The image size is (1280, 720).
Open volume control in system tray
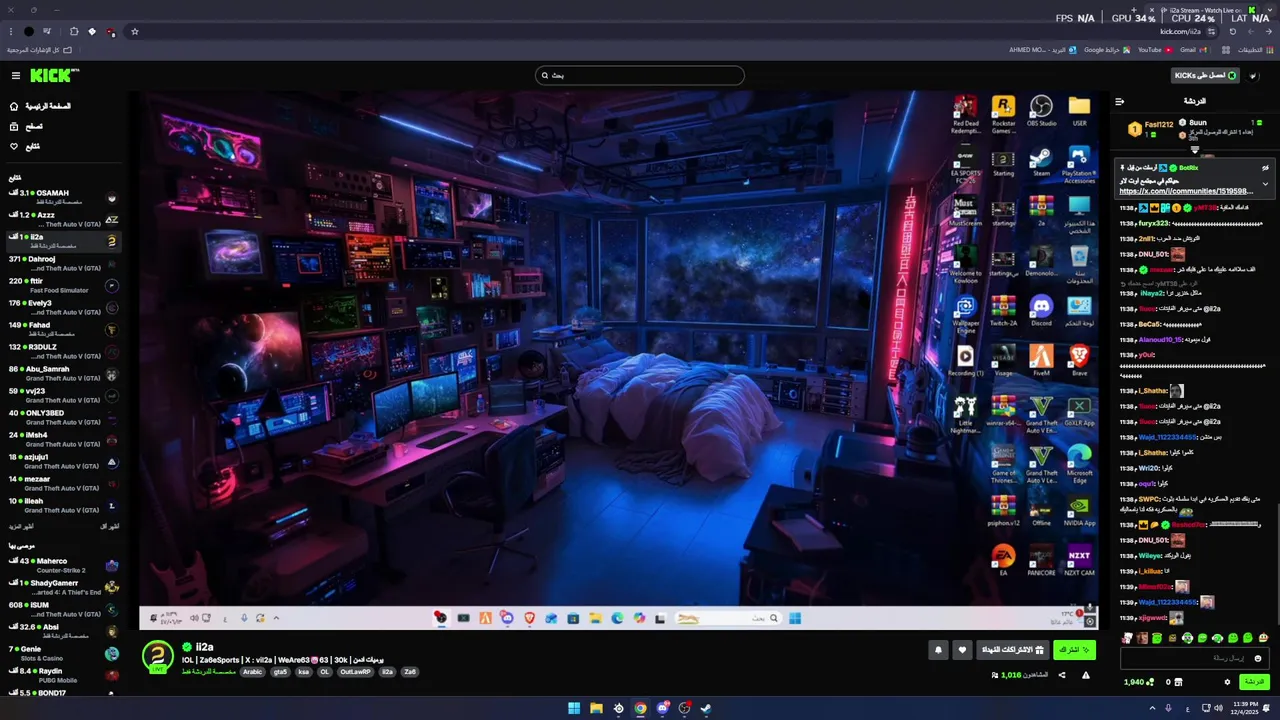pos(1217,708)
